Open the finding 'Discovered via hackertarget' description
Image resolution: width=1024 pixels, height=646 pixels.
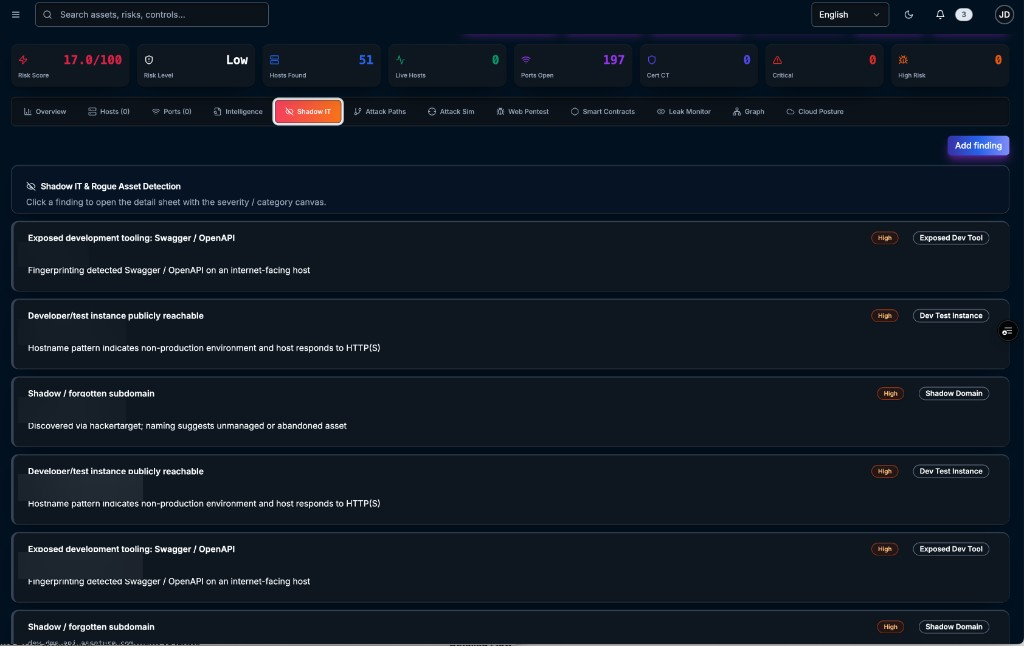coord(187,426)
